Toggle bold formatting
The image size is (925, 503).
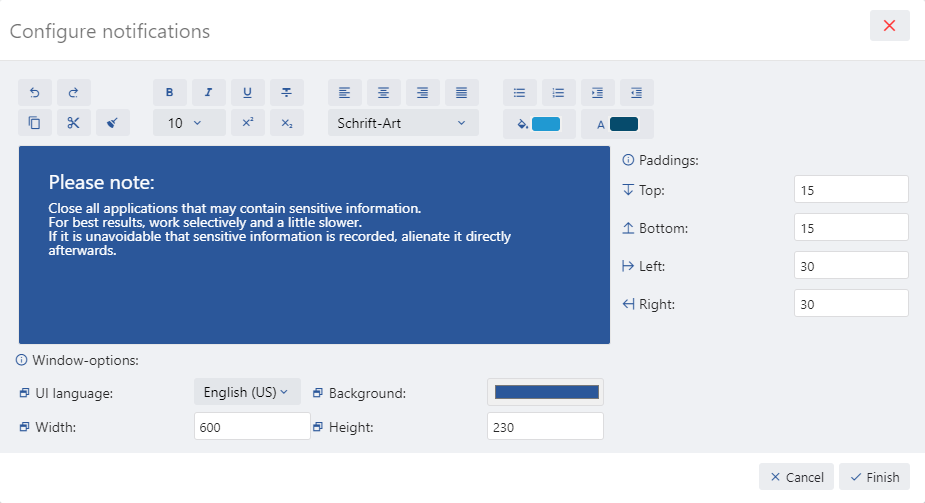tap(169, 93)
